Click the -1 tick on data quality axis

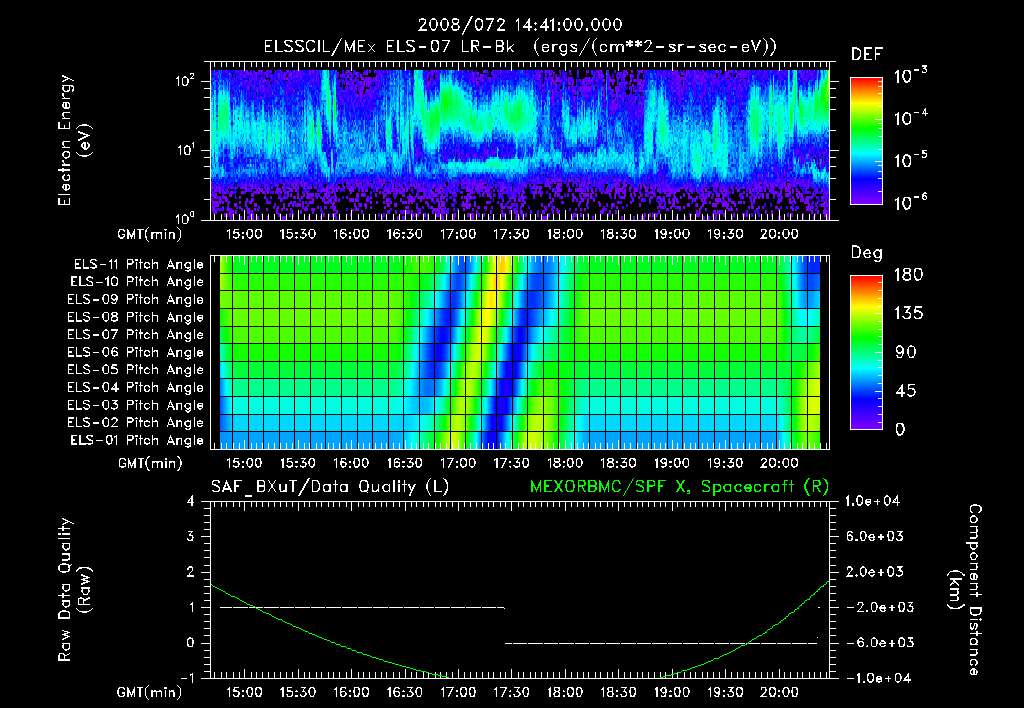187,678
